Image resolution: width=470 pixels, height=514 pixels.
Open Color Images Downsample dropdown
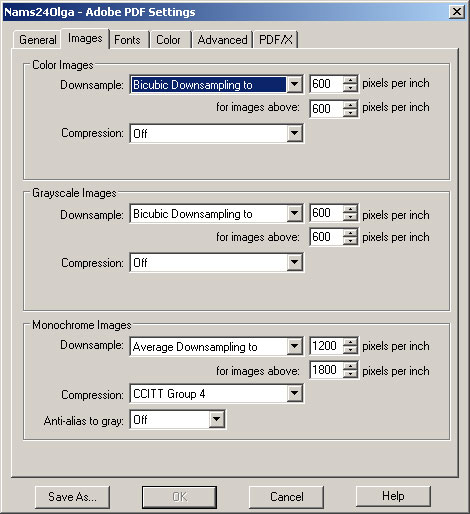tap(216, 85)
